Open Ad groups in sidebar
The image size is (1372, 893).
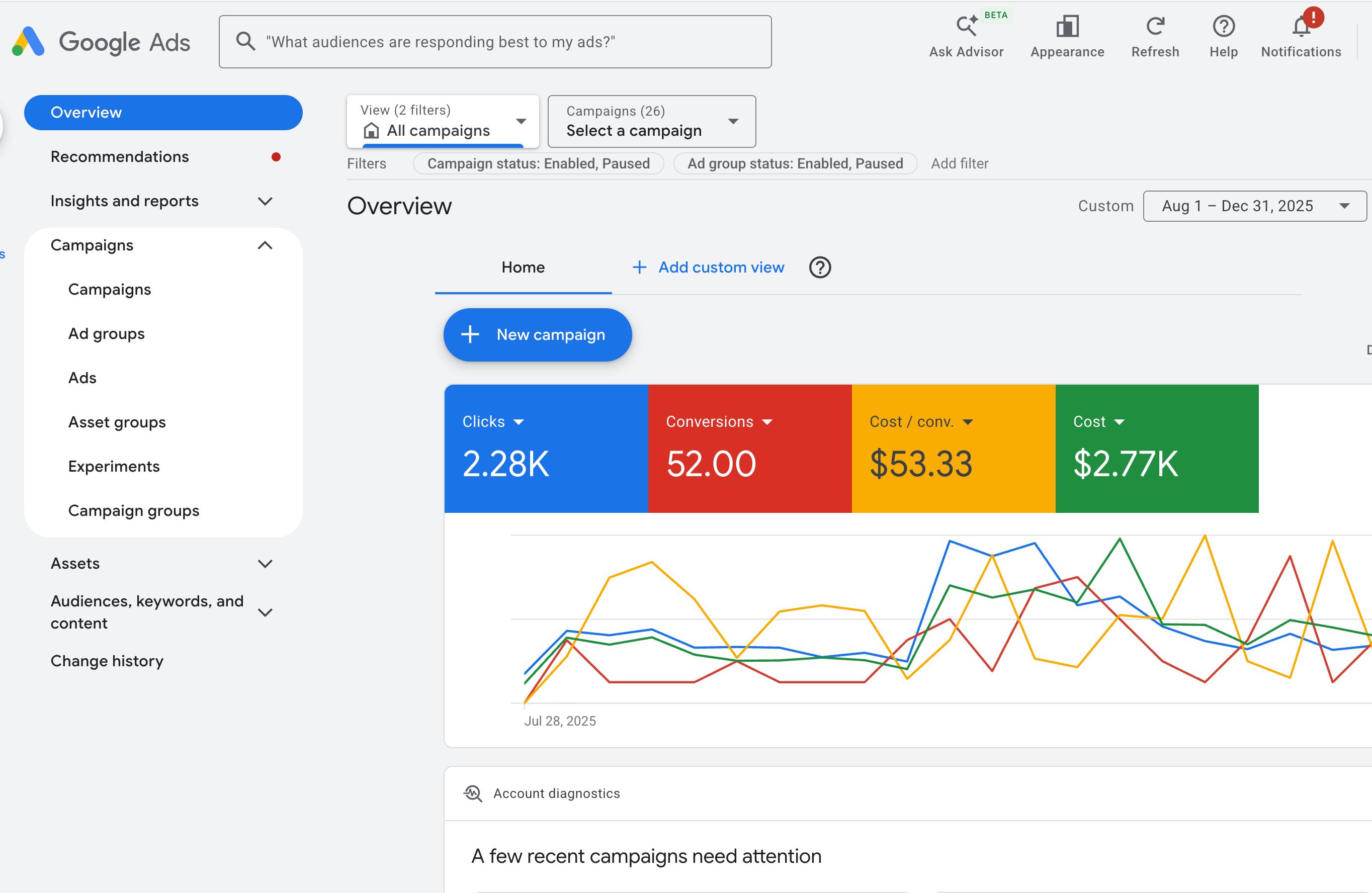pos(106,334)
